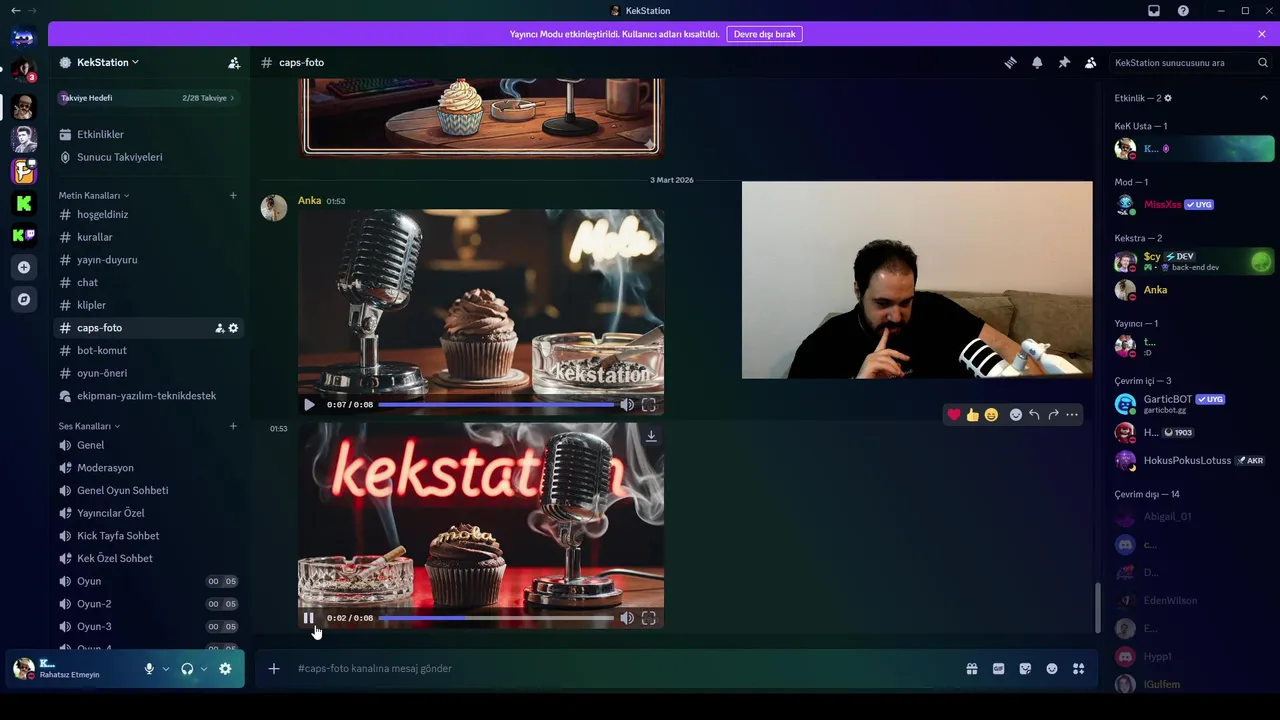Switch to the chat channel
1280x720 pixels.
(148, 282)
